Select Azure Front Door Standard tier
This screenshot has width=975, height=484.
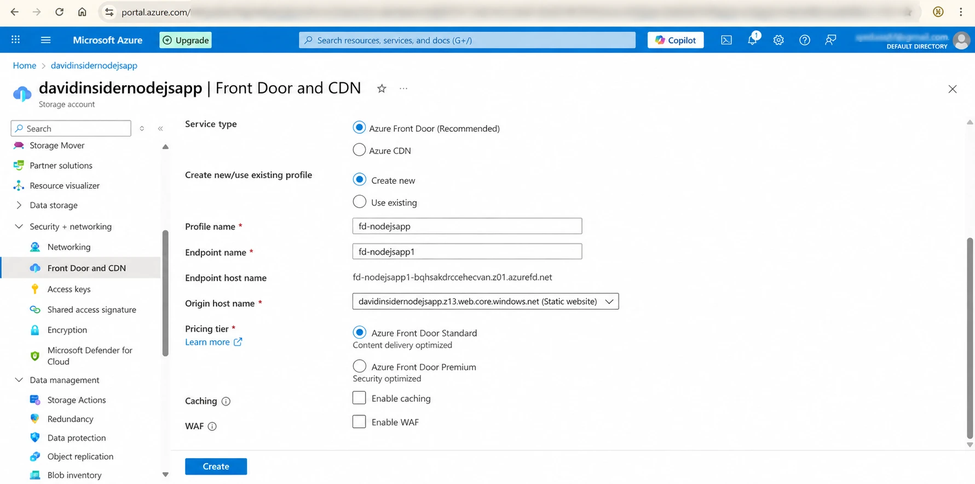tap(359, 332)
